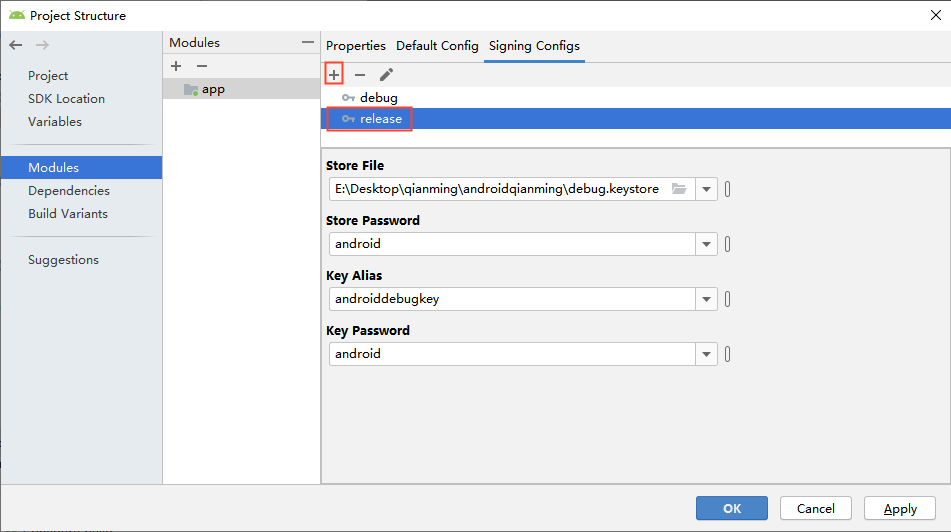Collapse the Modules panel using the top-right dash
The width and height of the screenshot is (951, 532).
(308, 43)
